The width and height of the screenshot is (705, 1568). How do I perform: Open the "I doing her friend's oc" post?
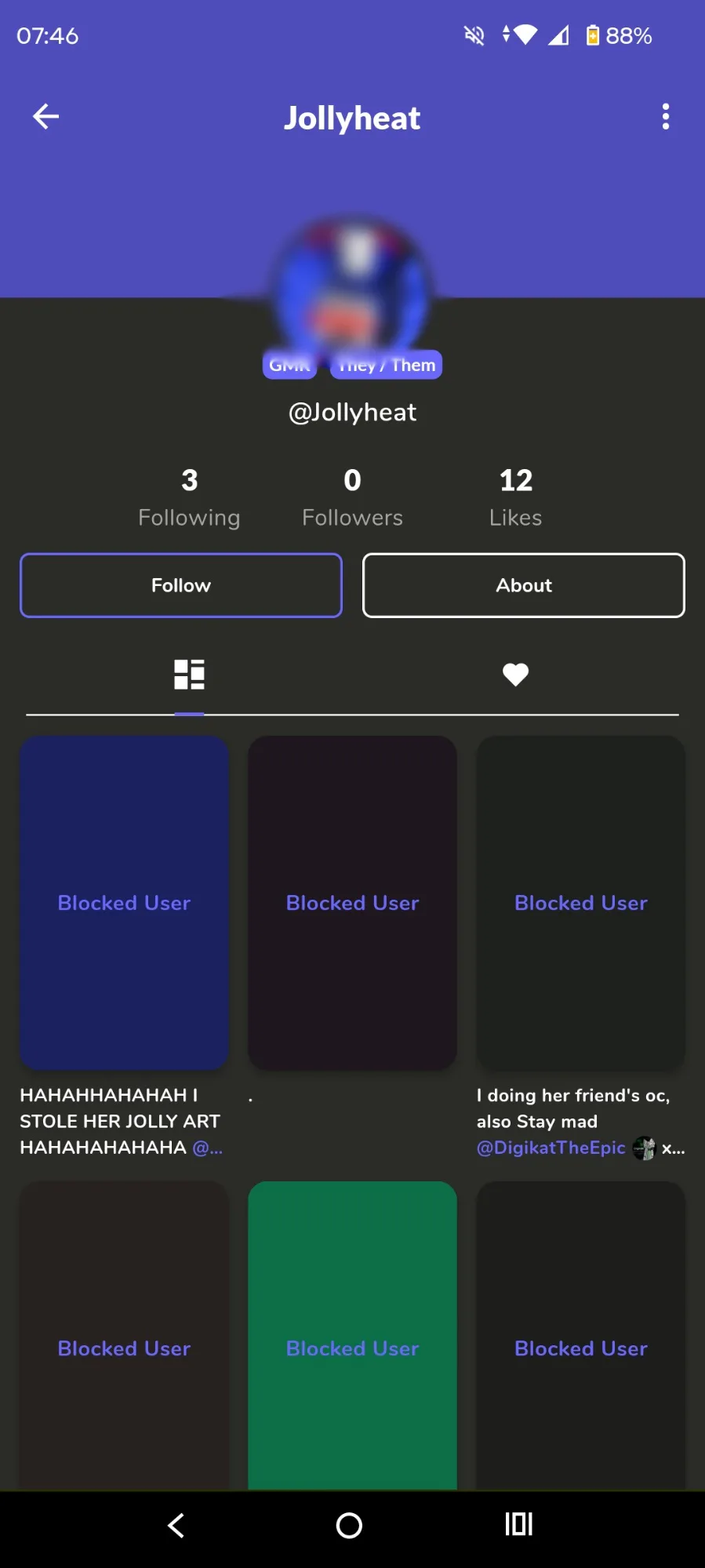(580, 902)
